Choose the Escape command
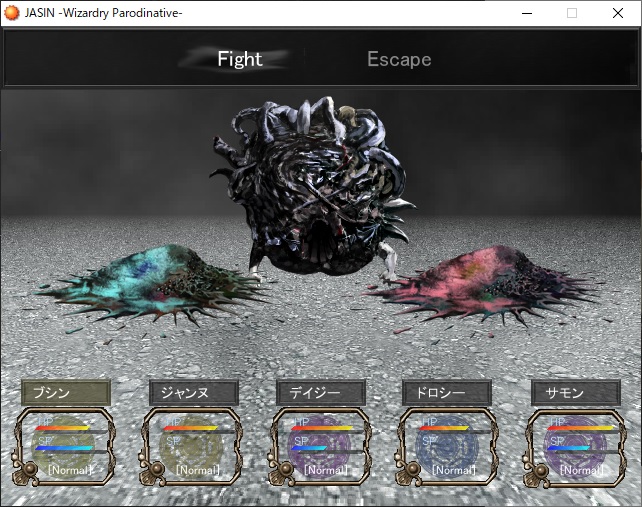This screenshot has width=642, height=507. (399, 59)
